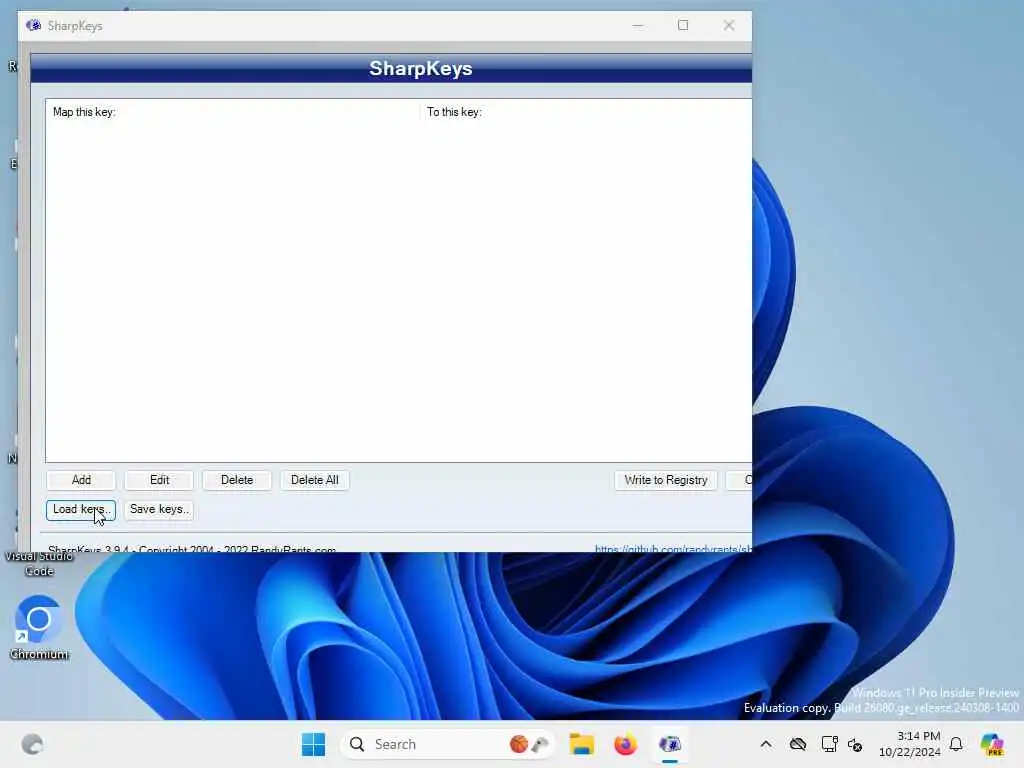Viewport: 1024px width, 768px height.
Task: Close the SharpKeys window
Action: [729, 25]
